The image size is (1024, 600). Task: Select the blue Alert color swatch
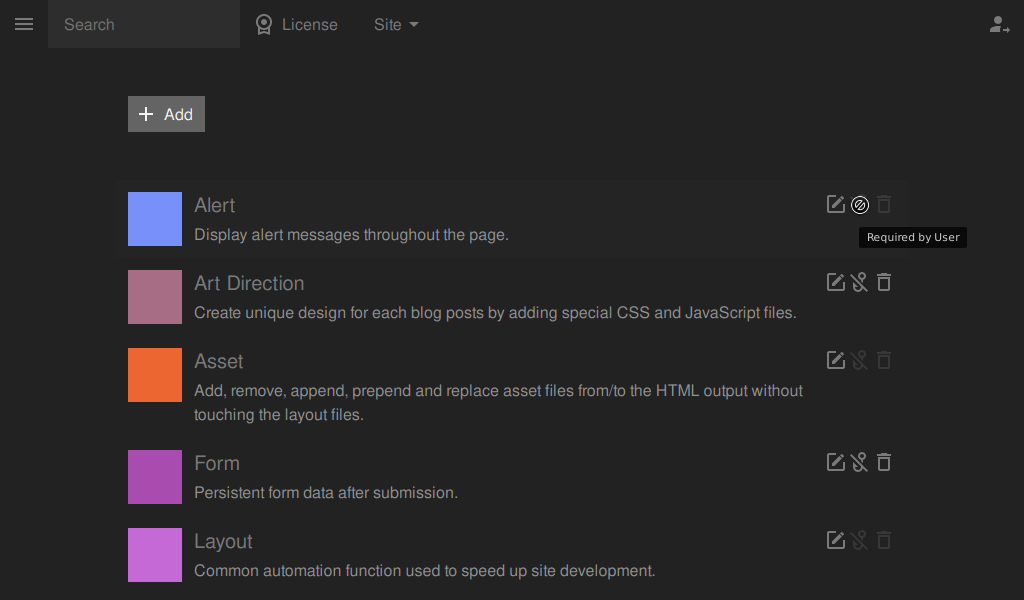pos(155,219)
